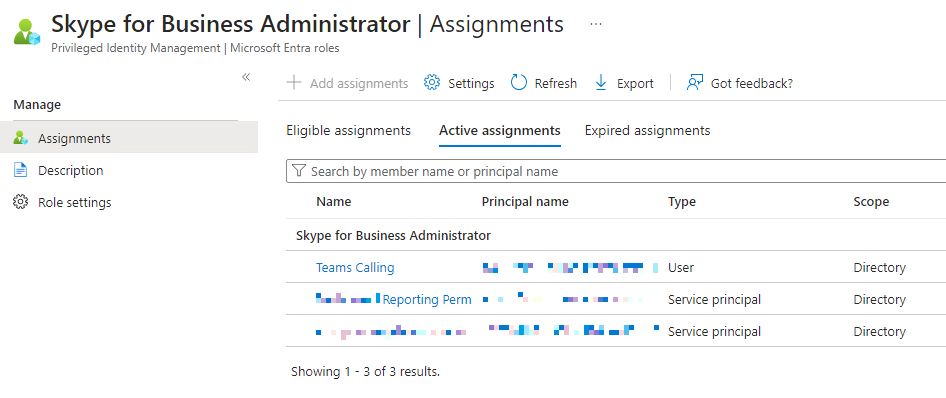Click the Add assignments button
The image size is (946, 398).
pos(348,83)
